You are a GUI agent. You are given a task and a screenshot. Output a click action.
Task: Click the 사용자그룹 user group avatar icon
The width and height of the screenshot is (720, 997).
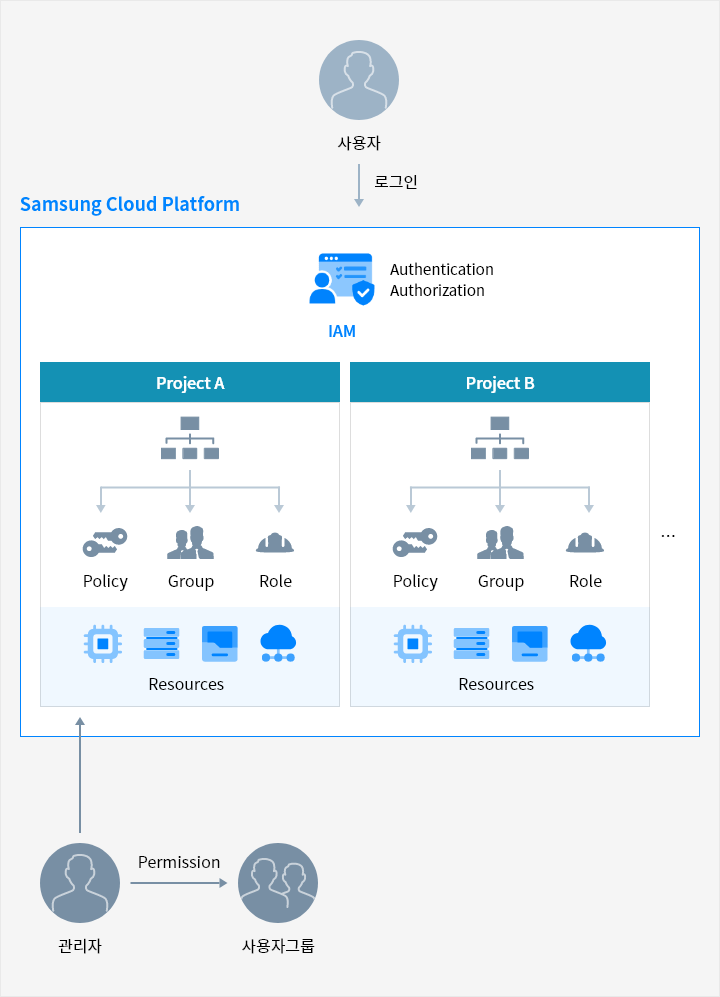[278, 883]
